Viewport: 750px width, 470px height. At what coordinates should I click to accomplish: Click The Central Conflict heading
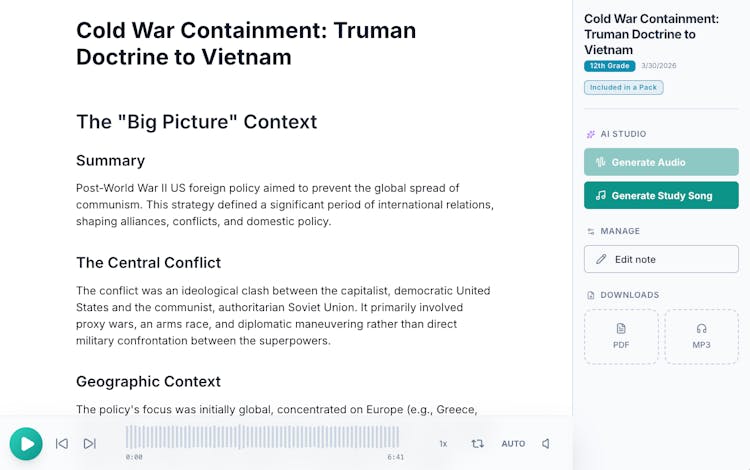click(148, 262)
